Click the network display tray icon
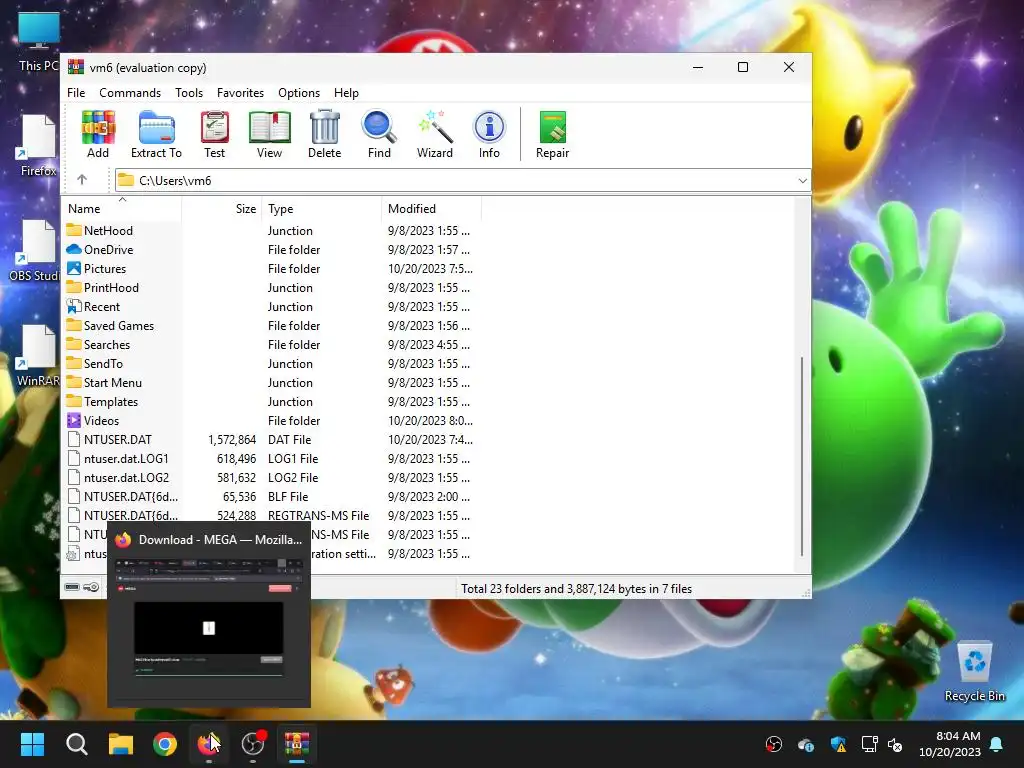This screenshot has height=768, width=1024. [x=869, y=744]
